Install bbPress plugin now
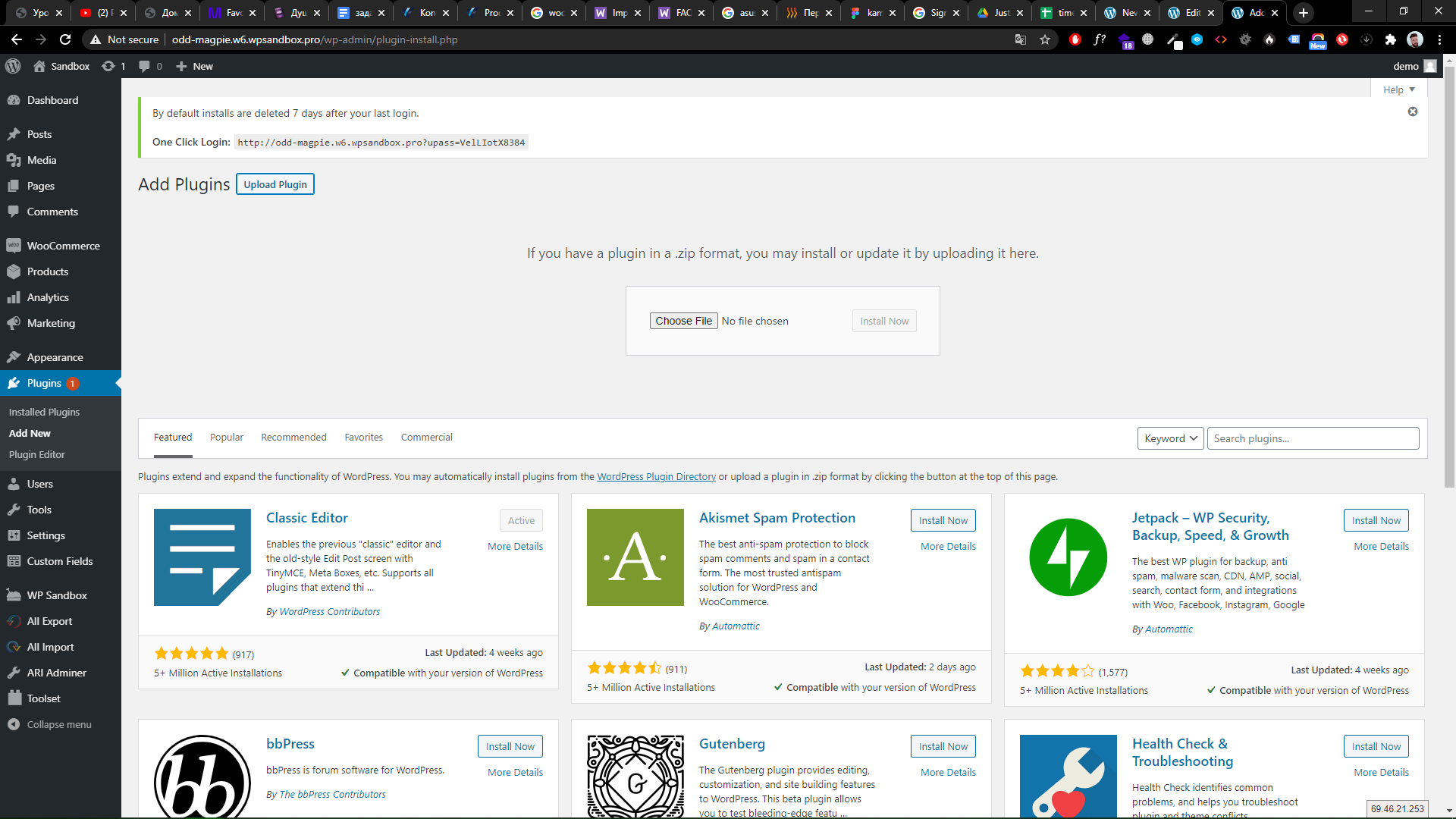This screenshot has width=1456, height=819. (510, 746)
